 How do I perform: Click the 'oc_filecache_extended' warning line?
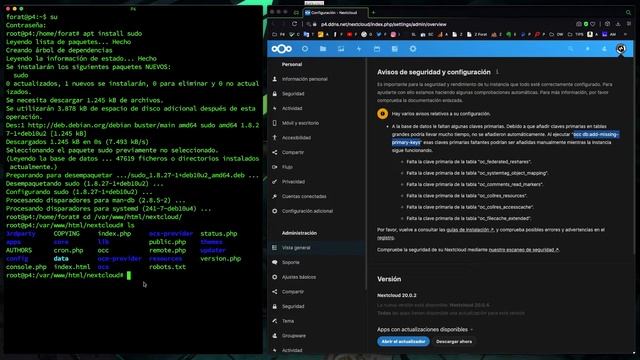point(469,218)
